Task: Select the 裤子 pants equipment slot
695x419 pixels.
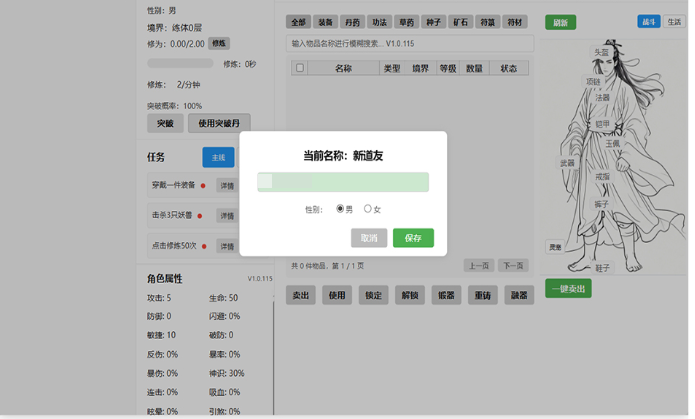Action: click(601, 204)
